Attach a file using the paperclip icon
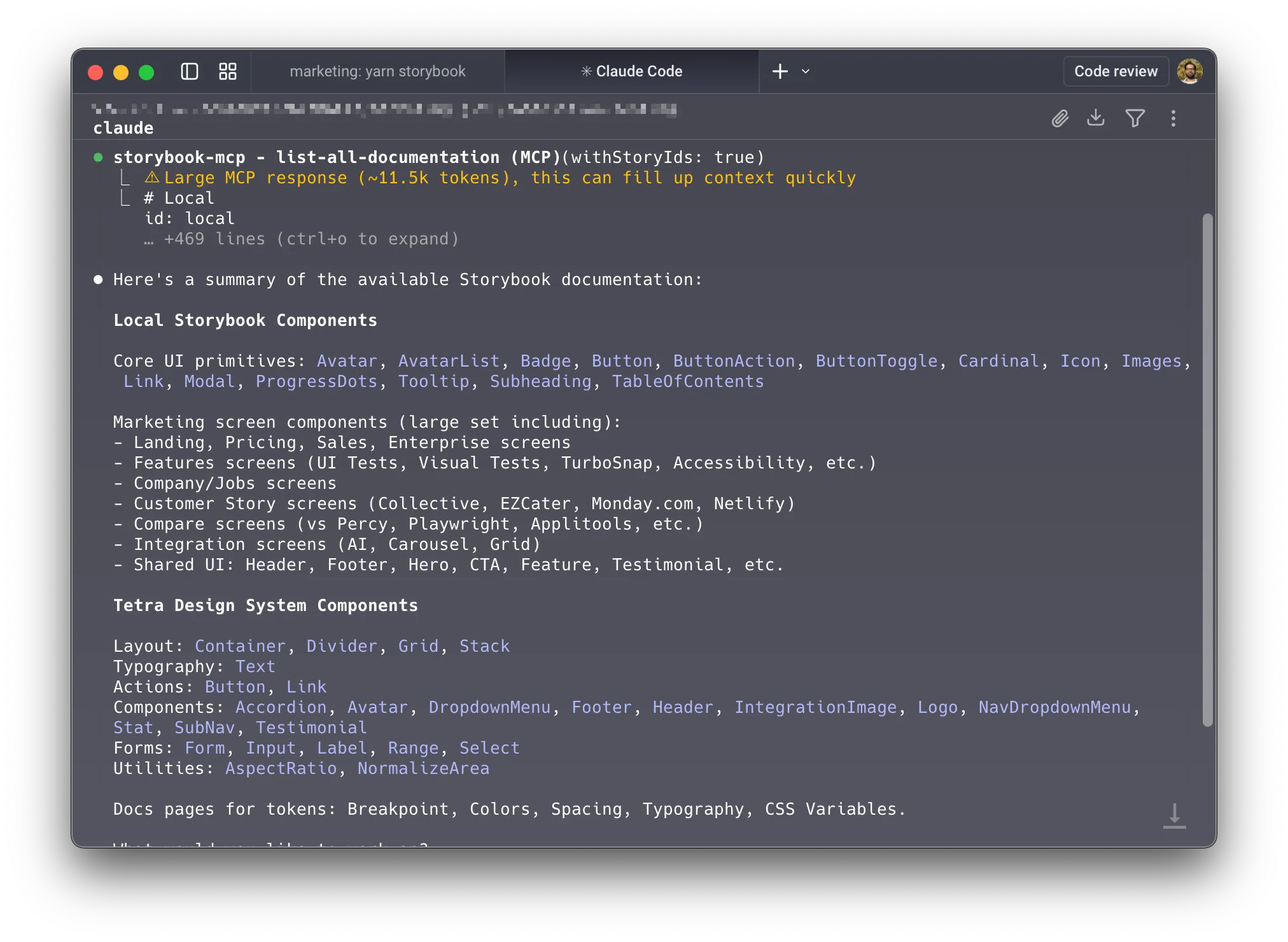 point(1060,118)
